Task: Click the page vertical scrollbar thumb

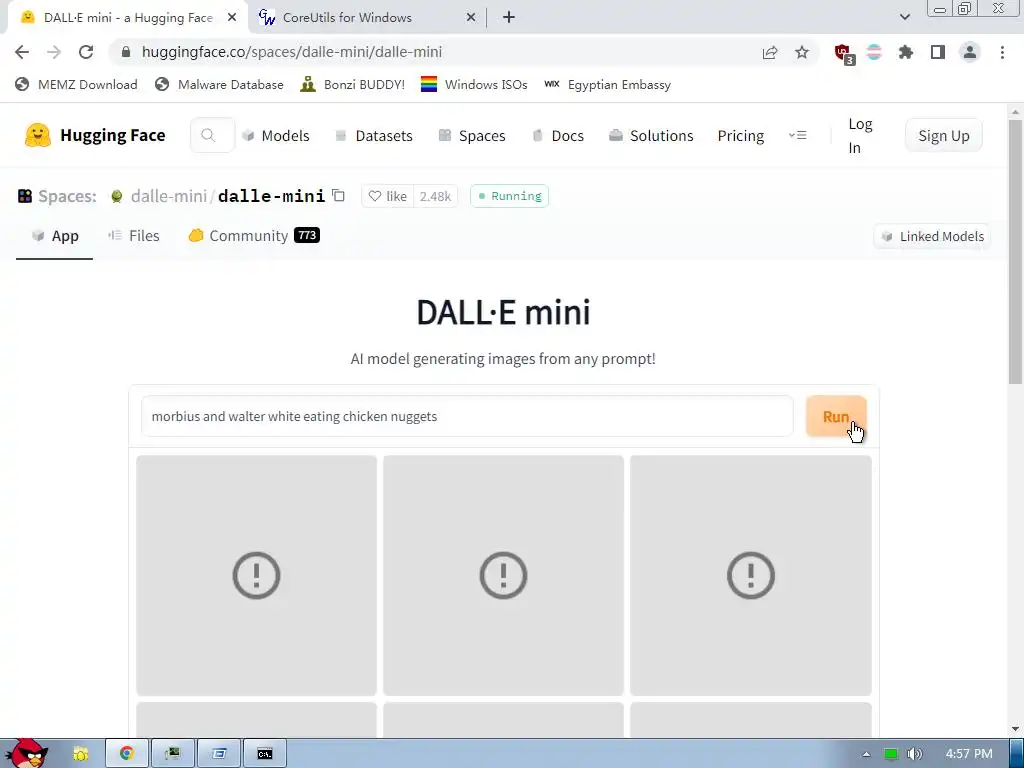Action: pyautogui.click(x=1016, y=251)
